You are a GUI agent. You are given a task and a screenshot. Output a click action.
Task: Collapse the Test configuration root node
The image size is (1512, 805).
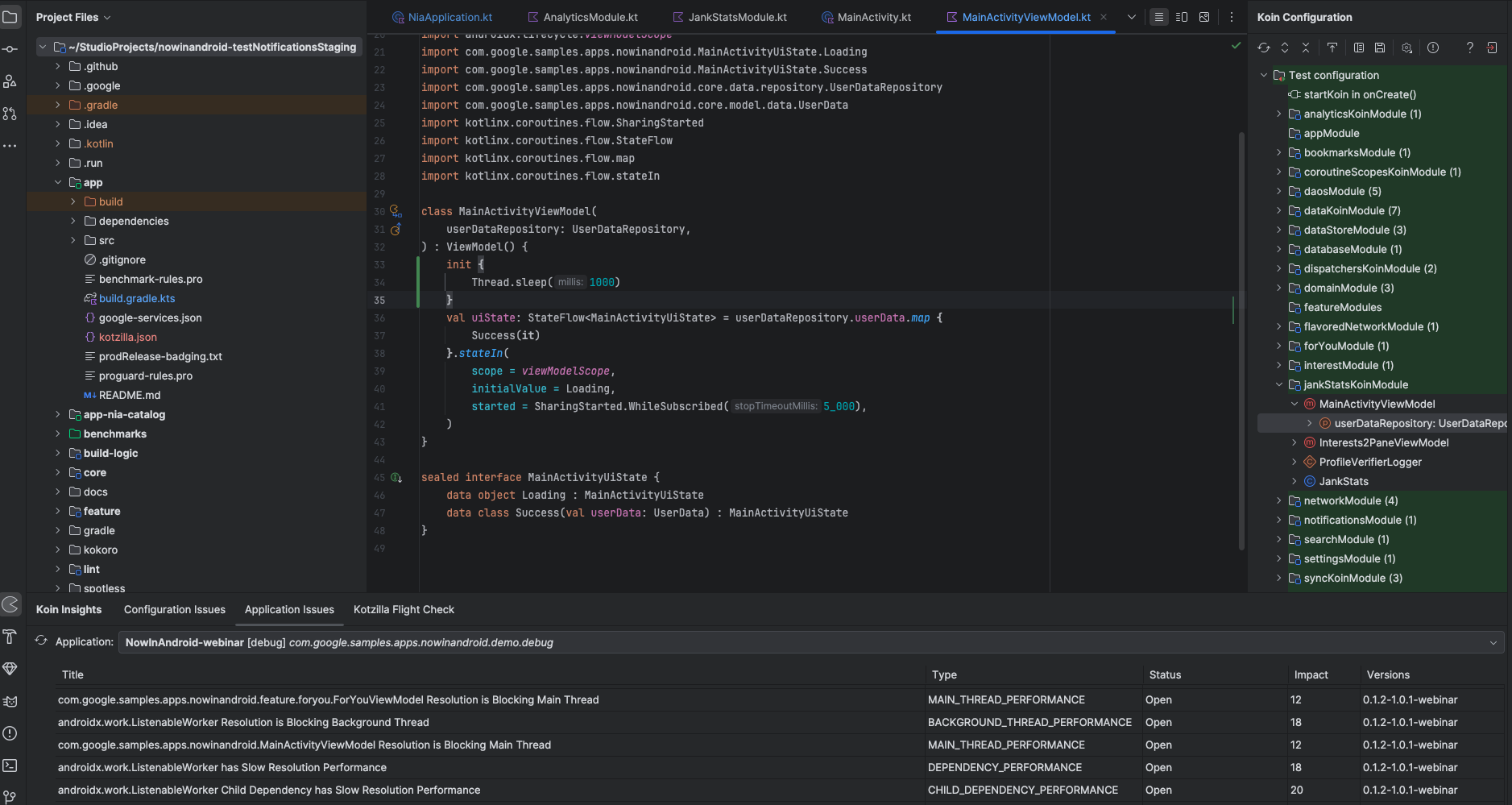(x=1264, y=75)
